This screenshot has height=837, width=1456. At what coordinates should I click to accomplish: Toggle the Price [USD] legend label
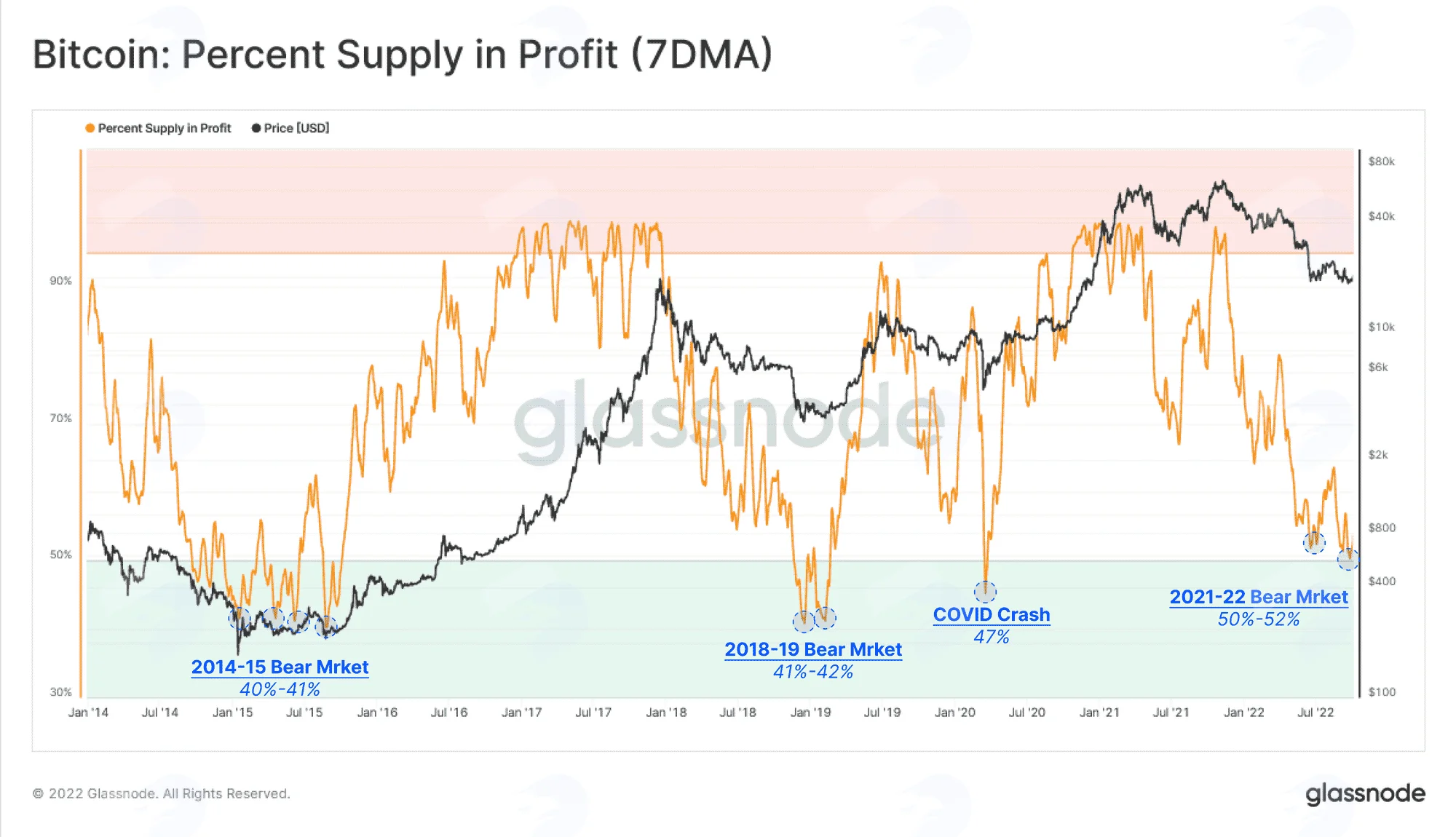point(296,128)
